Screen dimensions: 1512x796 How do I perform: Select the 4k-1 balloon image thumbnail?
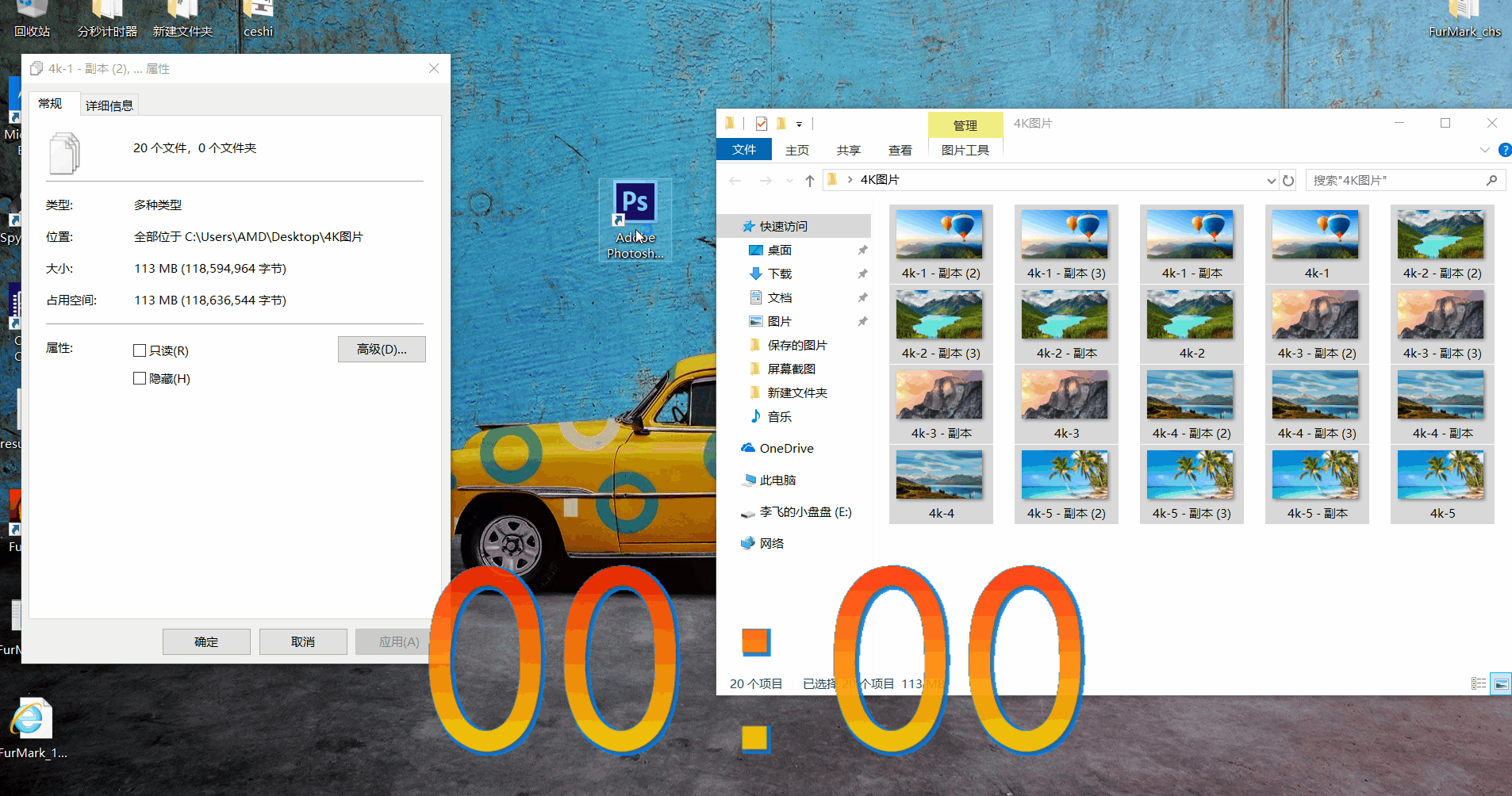point(1317,243)
